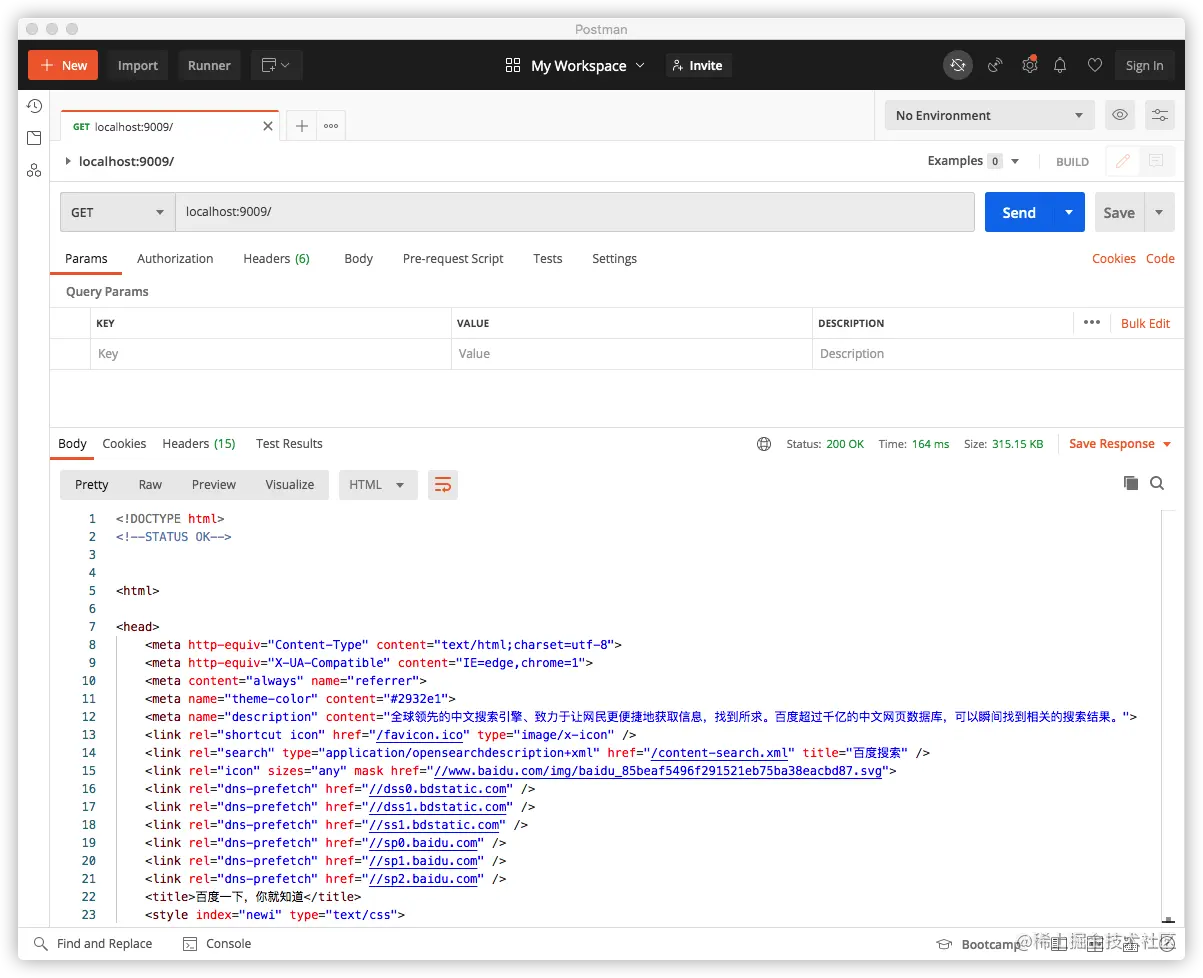This screenshot has height=978, width=1203.
Task: Click the globe network information icon
Action: tap(764, 444)
